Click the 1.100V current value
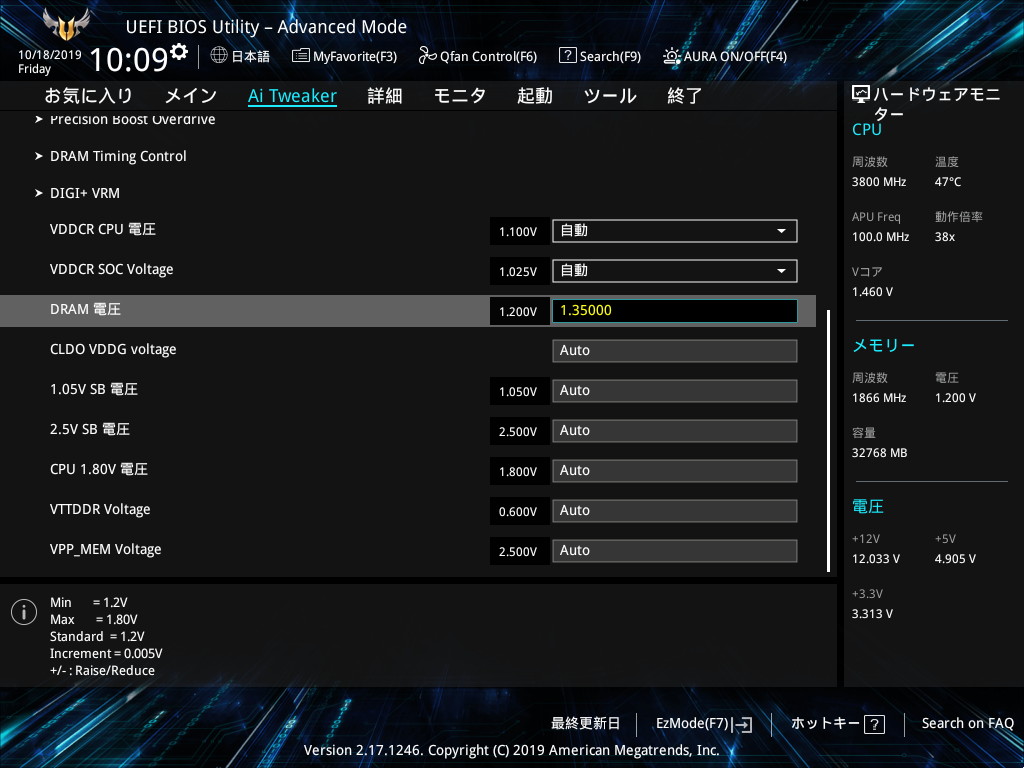The height and width of the screenshot is (768, 1024). click(x=518, y=232)
